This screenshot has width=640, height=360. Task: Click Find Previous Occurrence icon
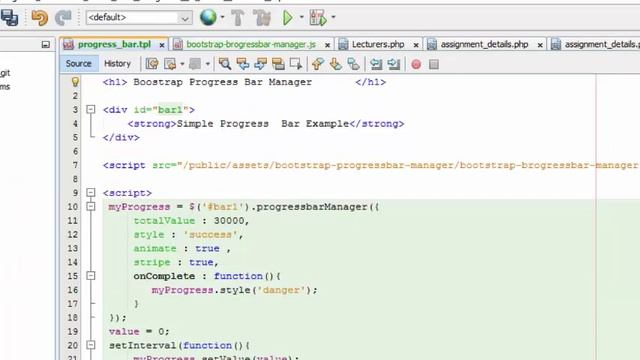(x=242, y=64)
